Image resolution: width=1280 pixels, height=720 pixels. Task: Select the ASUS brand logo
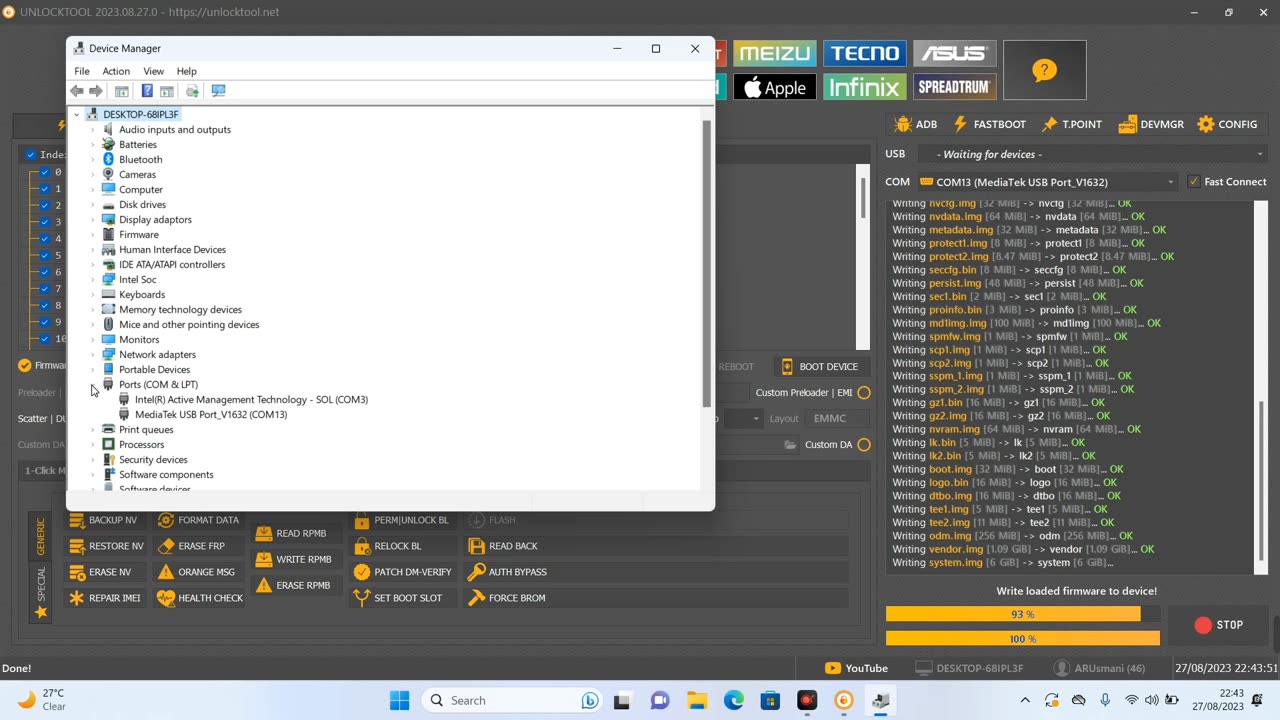point(954,54)
